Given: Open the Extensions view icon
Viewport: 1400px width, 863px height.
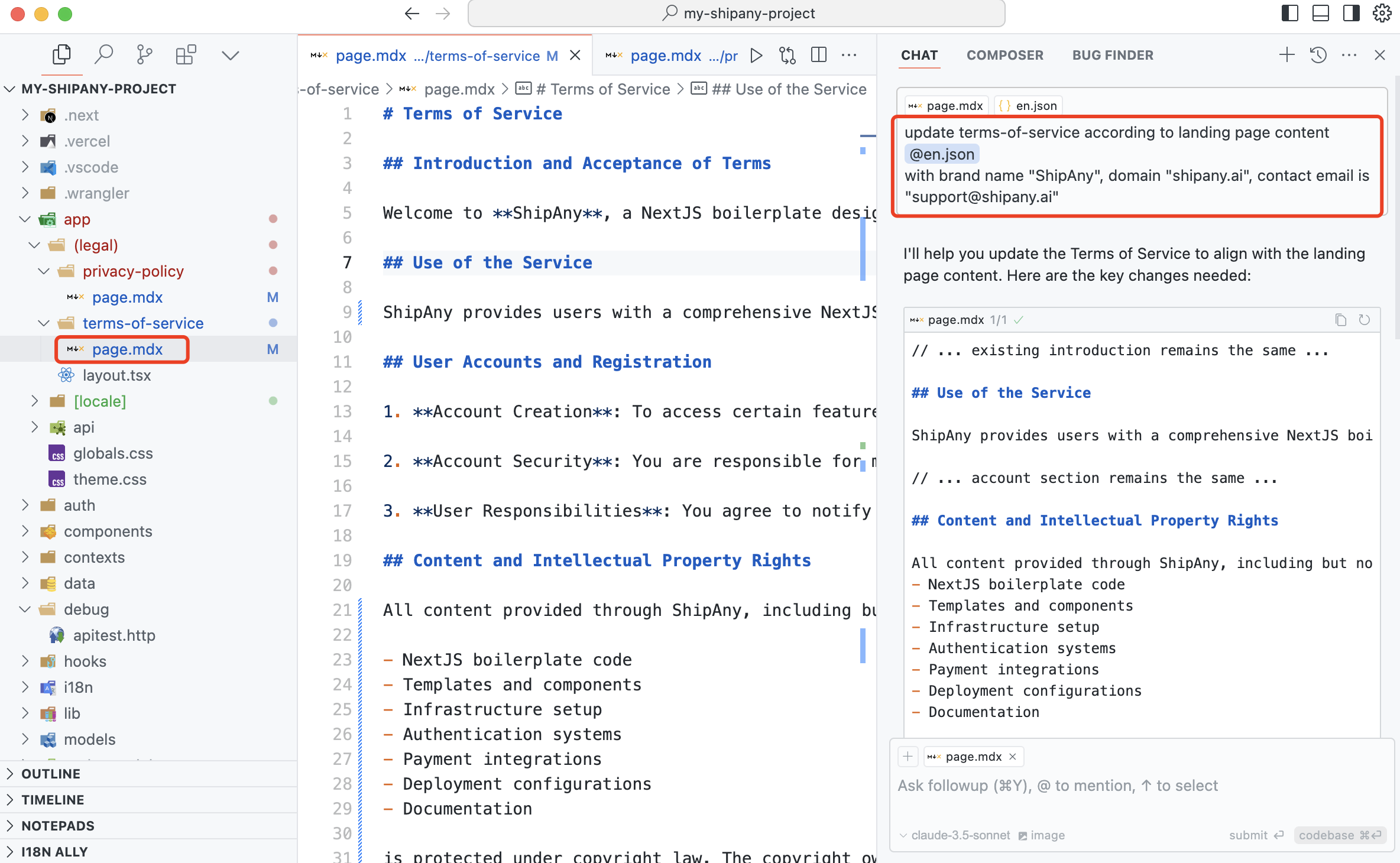Looking at the screenshot, I should 186,55.
